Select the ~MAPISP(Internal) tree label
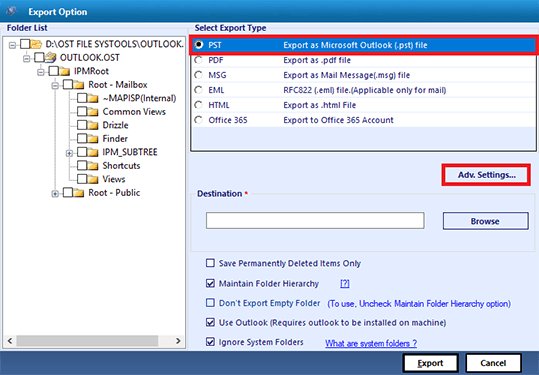 tap(139, 98)
